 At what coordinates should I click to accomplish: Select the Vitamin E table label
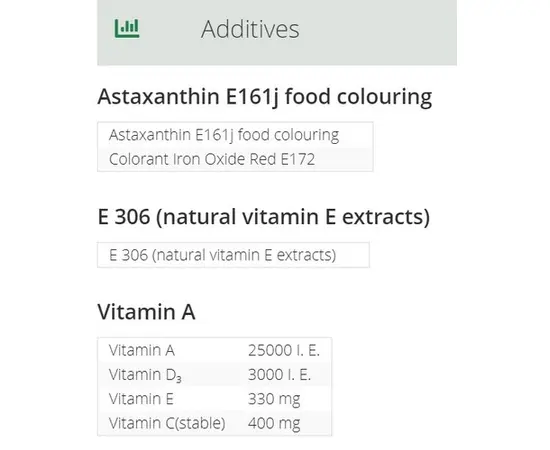click(141, 399)
